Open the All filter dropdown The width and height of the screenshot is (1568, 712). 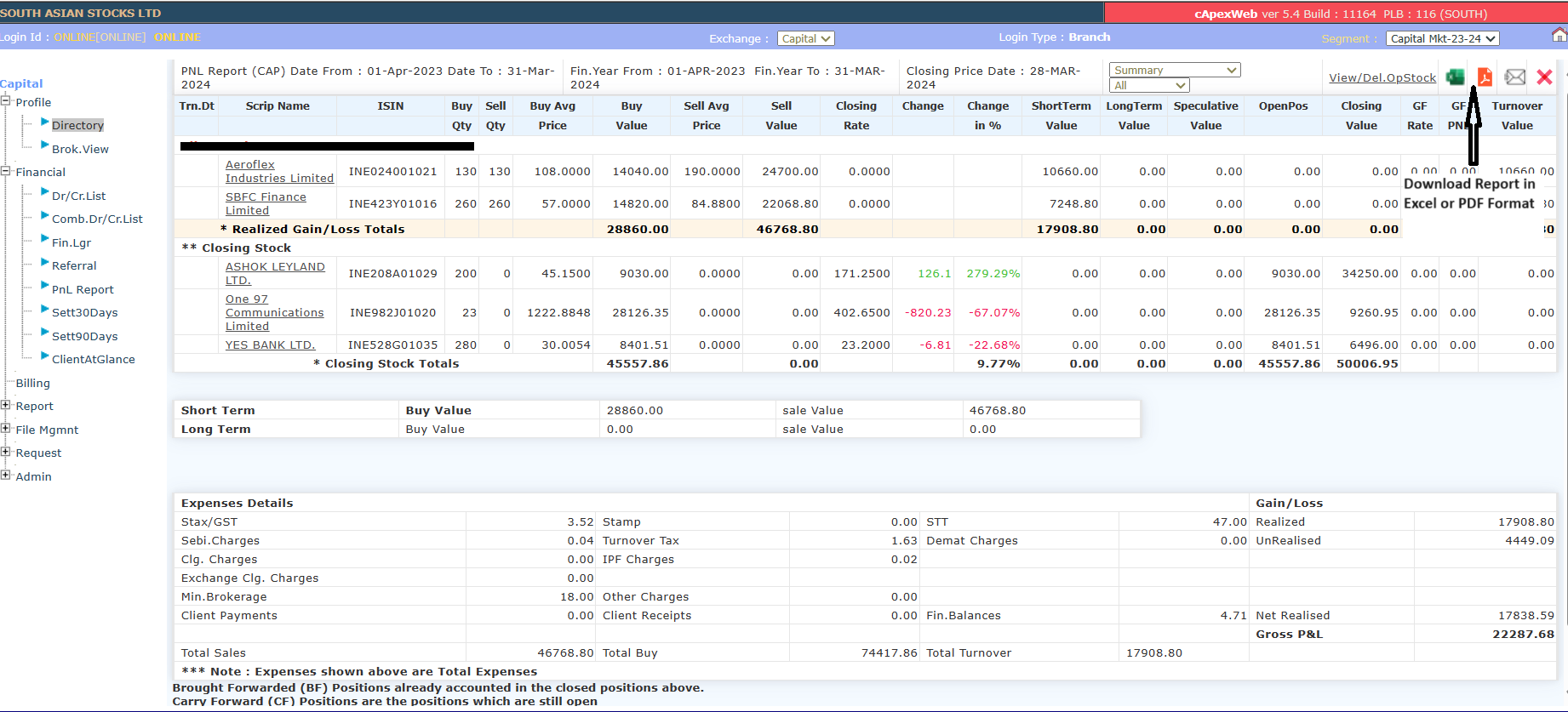(1149, 85)
